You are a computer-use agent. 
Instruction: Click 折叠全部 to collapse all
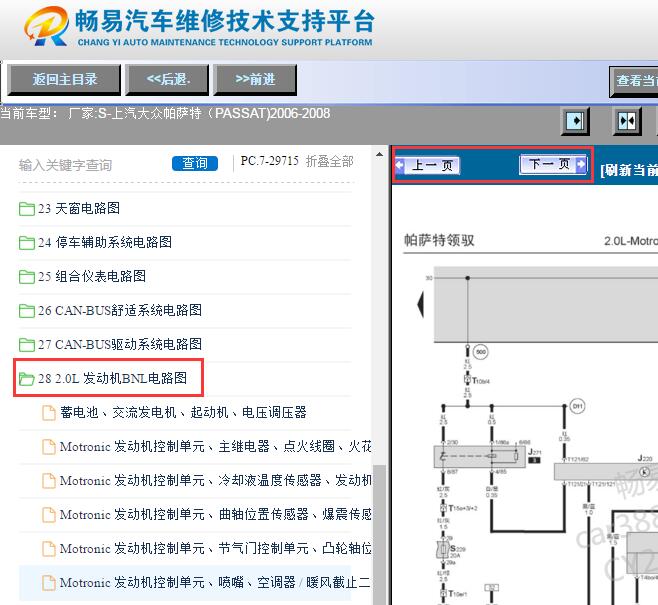(x=329, y=161)
